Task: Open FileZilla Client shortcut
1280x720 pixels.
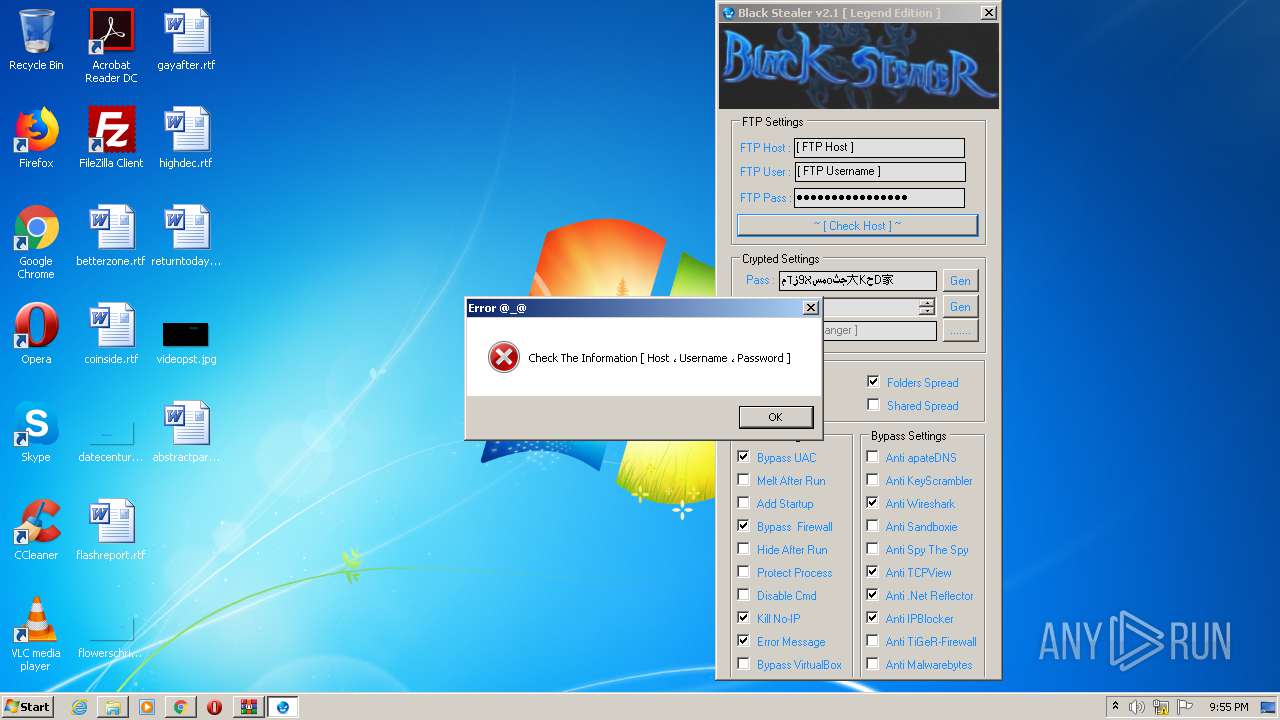Action: (111, 138)
